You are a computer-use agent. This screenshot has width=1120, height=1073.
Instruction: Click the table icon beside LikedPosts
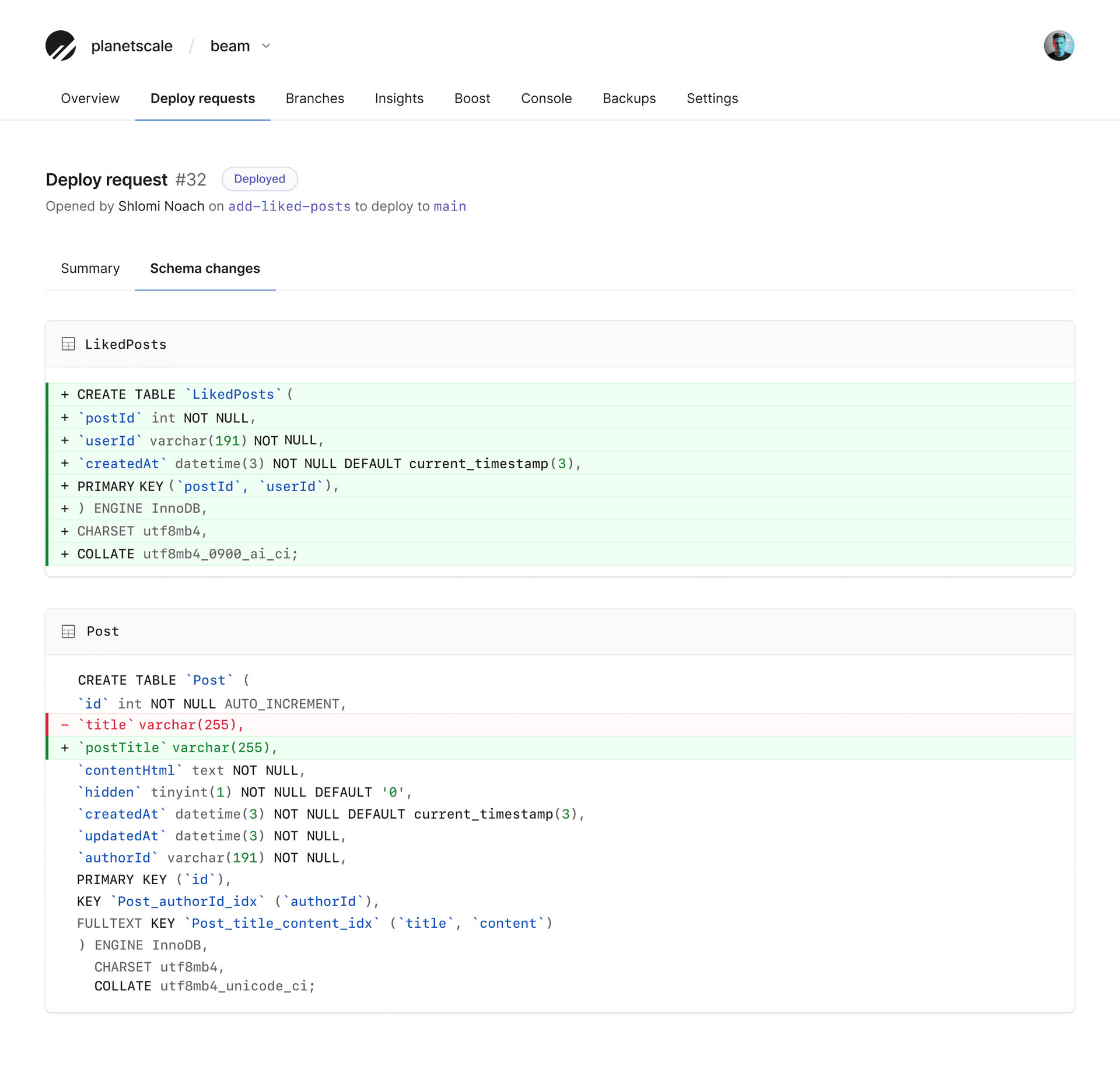tap(68, 343)
